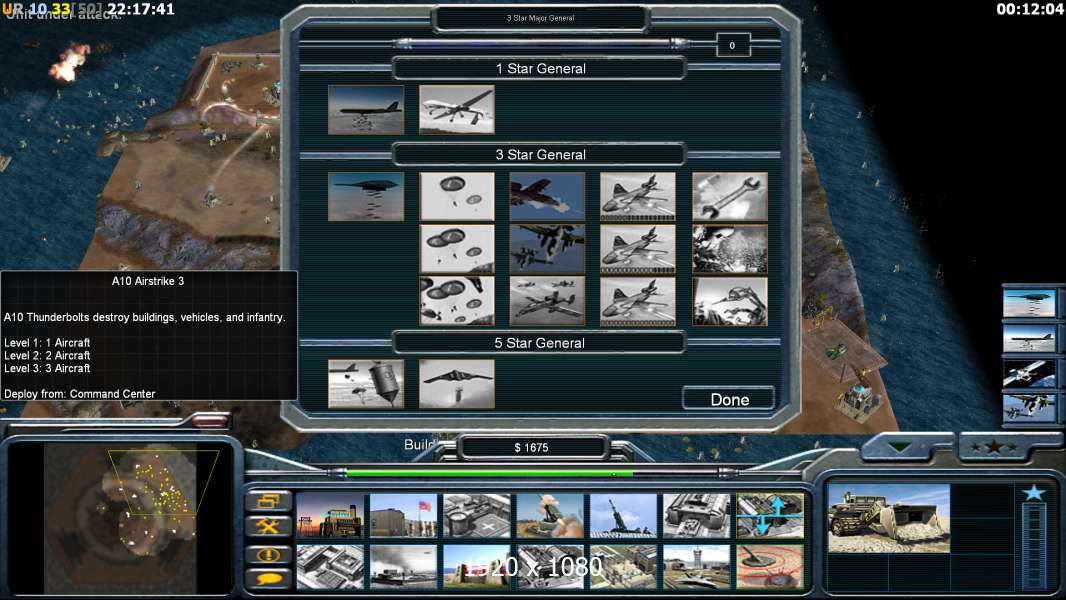Select the B-52 bomber 1 Star power
Viewport: 1066px width, 600px height.
pyautogui.click(x=366, y=109)
